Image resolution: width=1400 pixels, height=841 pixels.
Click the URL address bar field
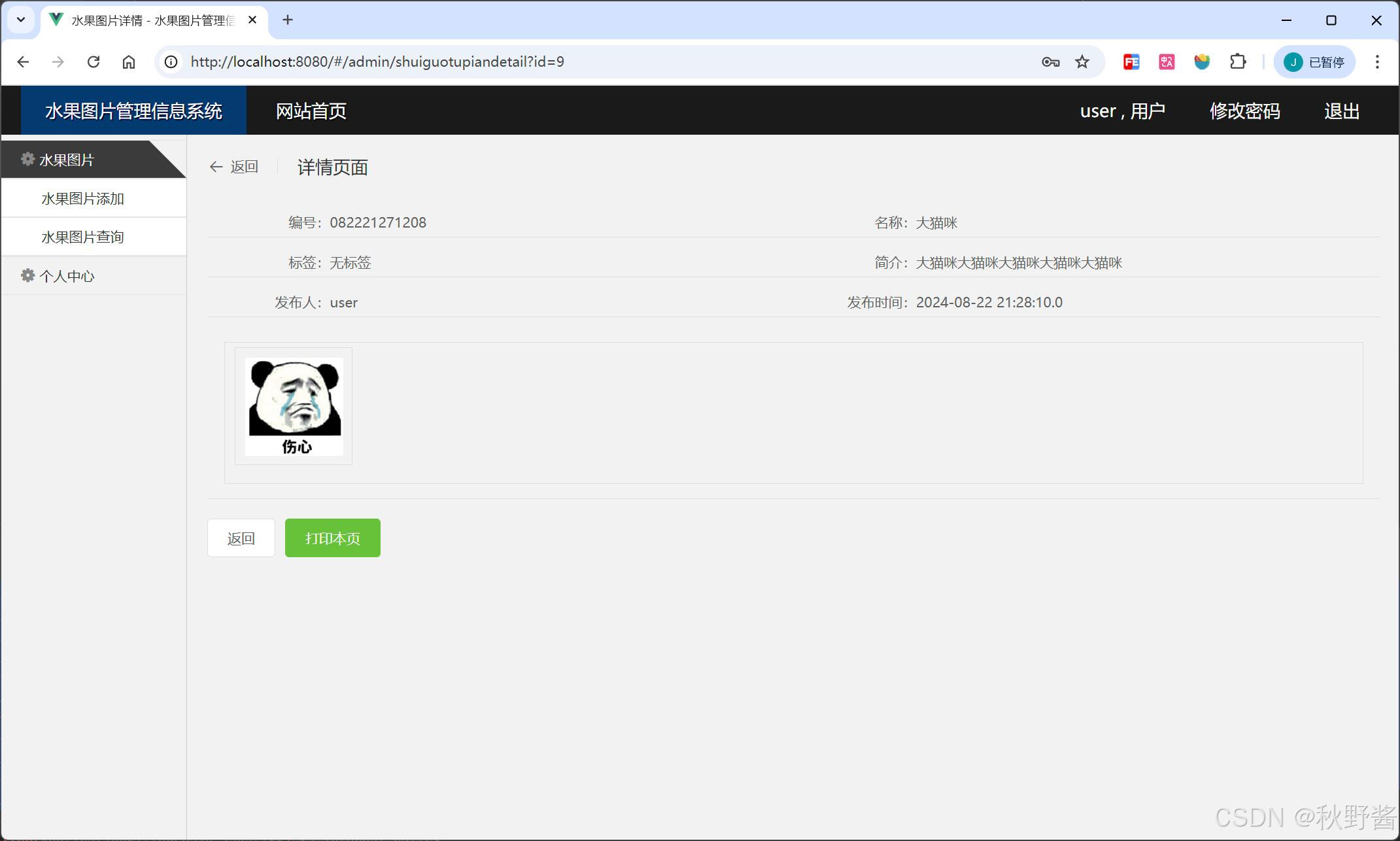tap(589, 61)
